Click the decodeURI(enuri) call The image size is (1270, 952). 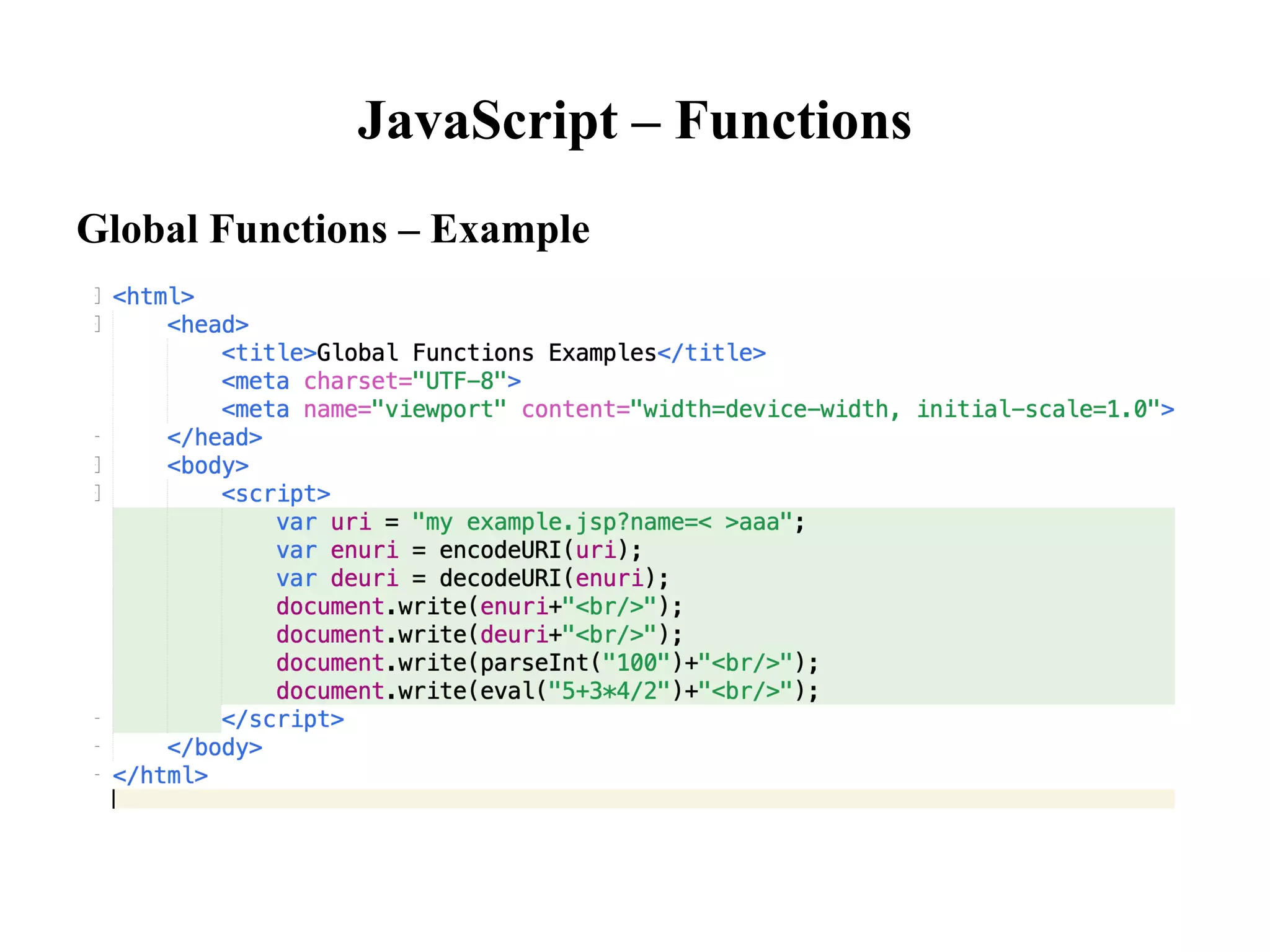click(548, 578)
